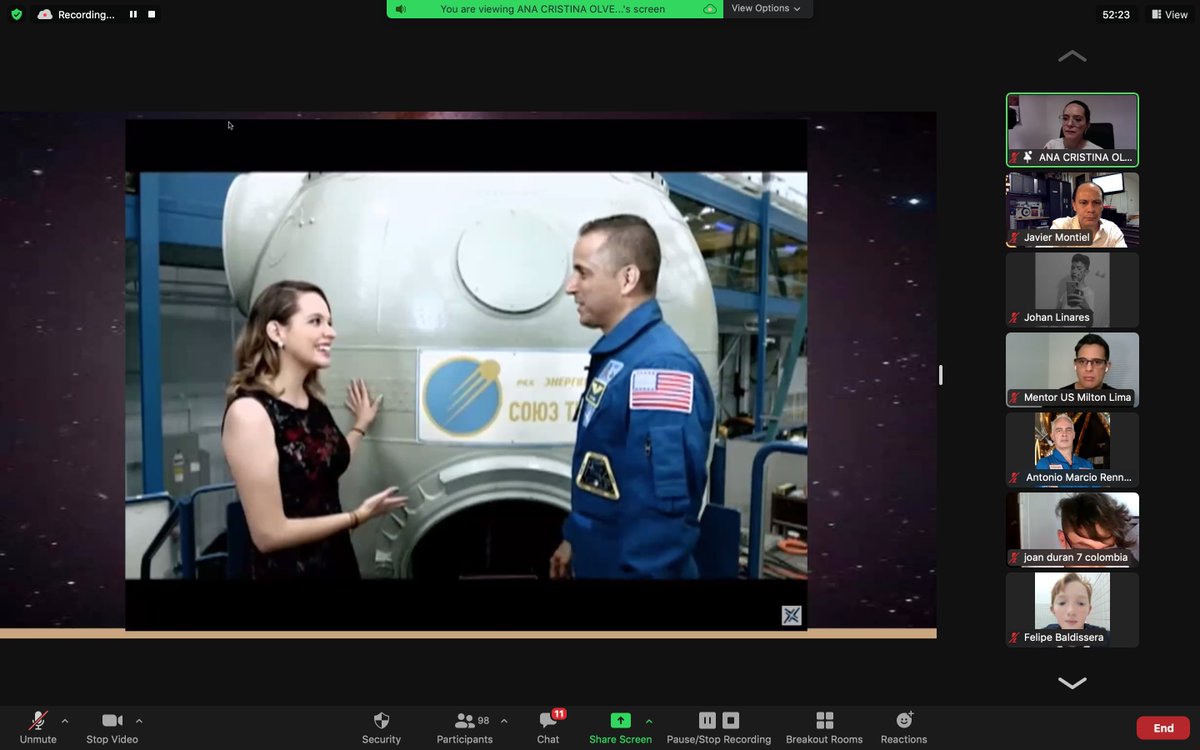Click the expand icon in the shared video corner
Image resolution: width=1200 pixels, height=750 pixels.
click(791, 616)
